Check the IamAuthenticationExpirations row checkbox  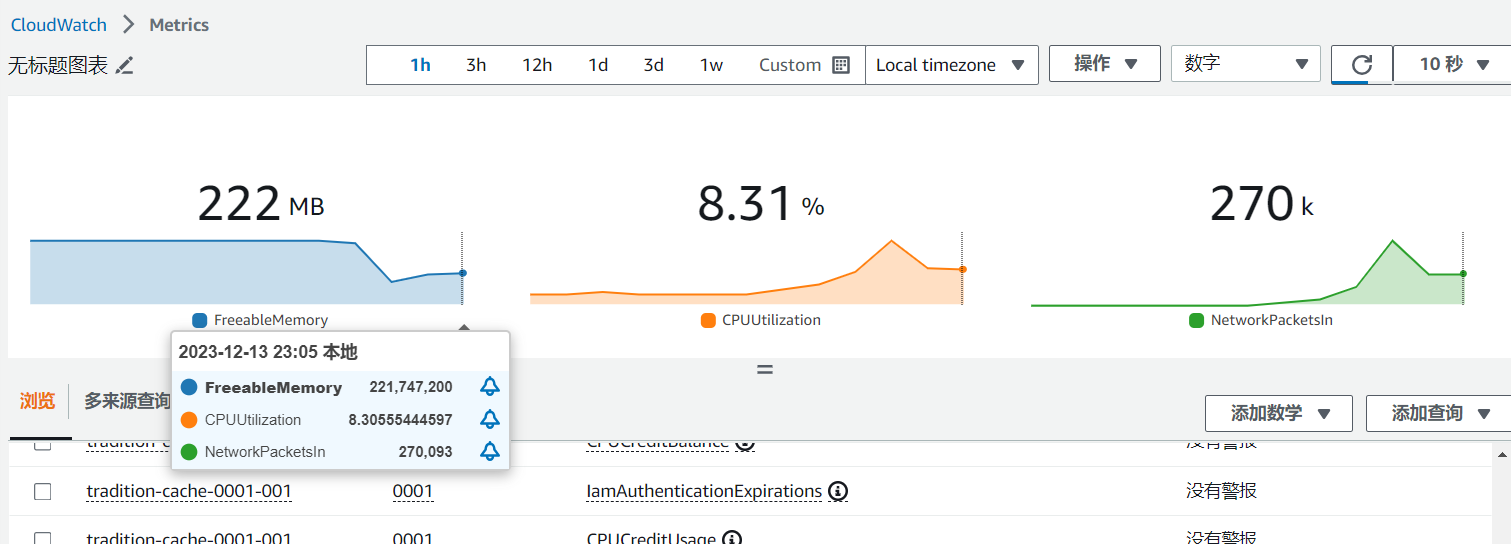(42, 491)
